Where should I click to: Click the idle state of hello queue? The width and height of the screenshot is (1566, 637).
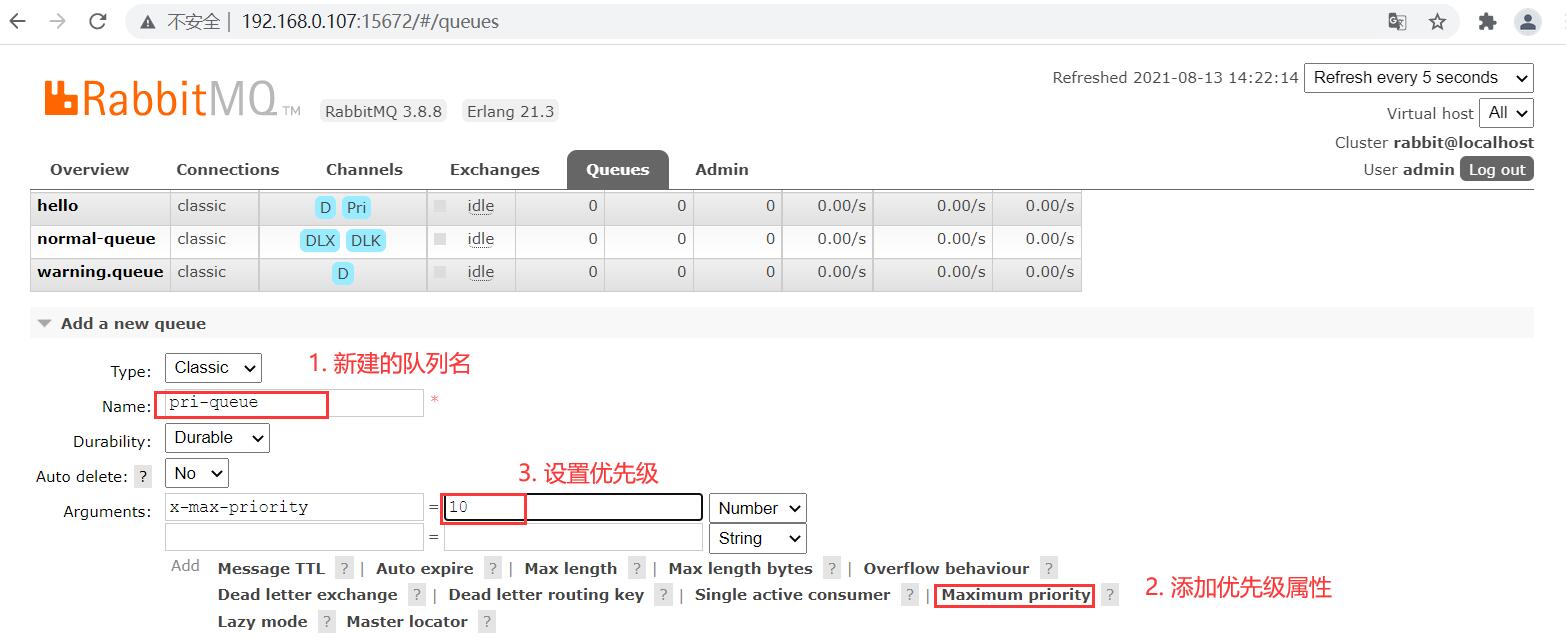pyautogui.click(x=480, y=207)
